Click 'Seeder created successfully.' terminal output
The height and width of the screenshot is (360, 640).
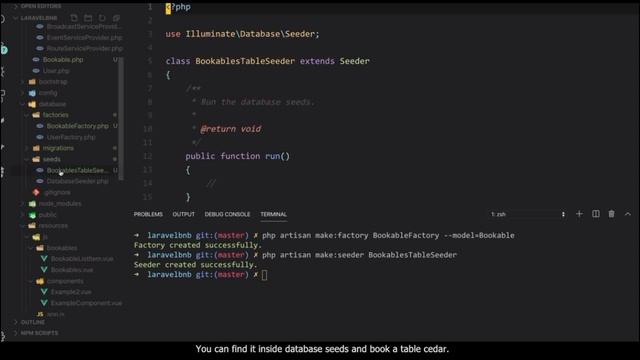pyautogui.click(x=195, y=265)
